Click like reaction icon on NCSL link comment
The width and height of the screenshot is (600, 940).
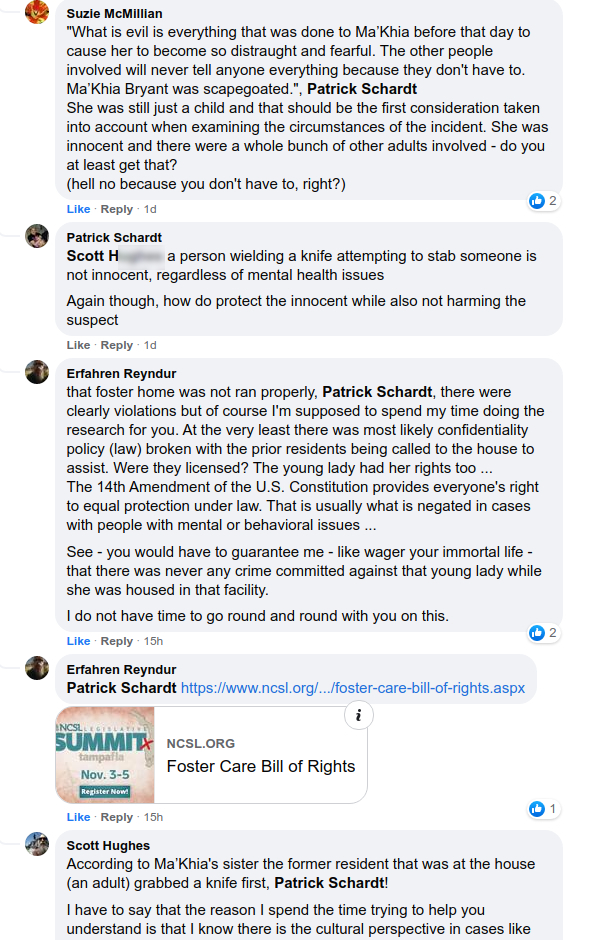(537, 809)
